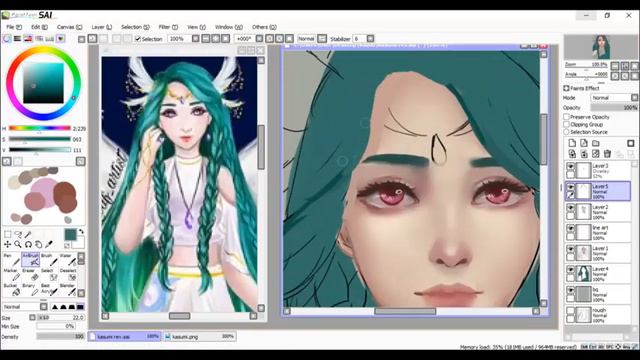
Task: Show the rough layer
Action: coord(570,311)
